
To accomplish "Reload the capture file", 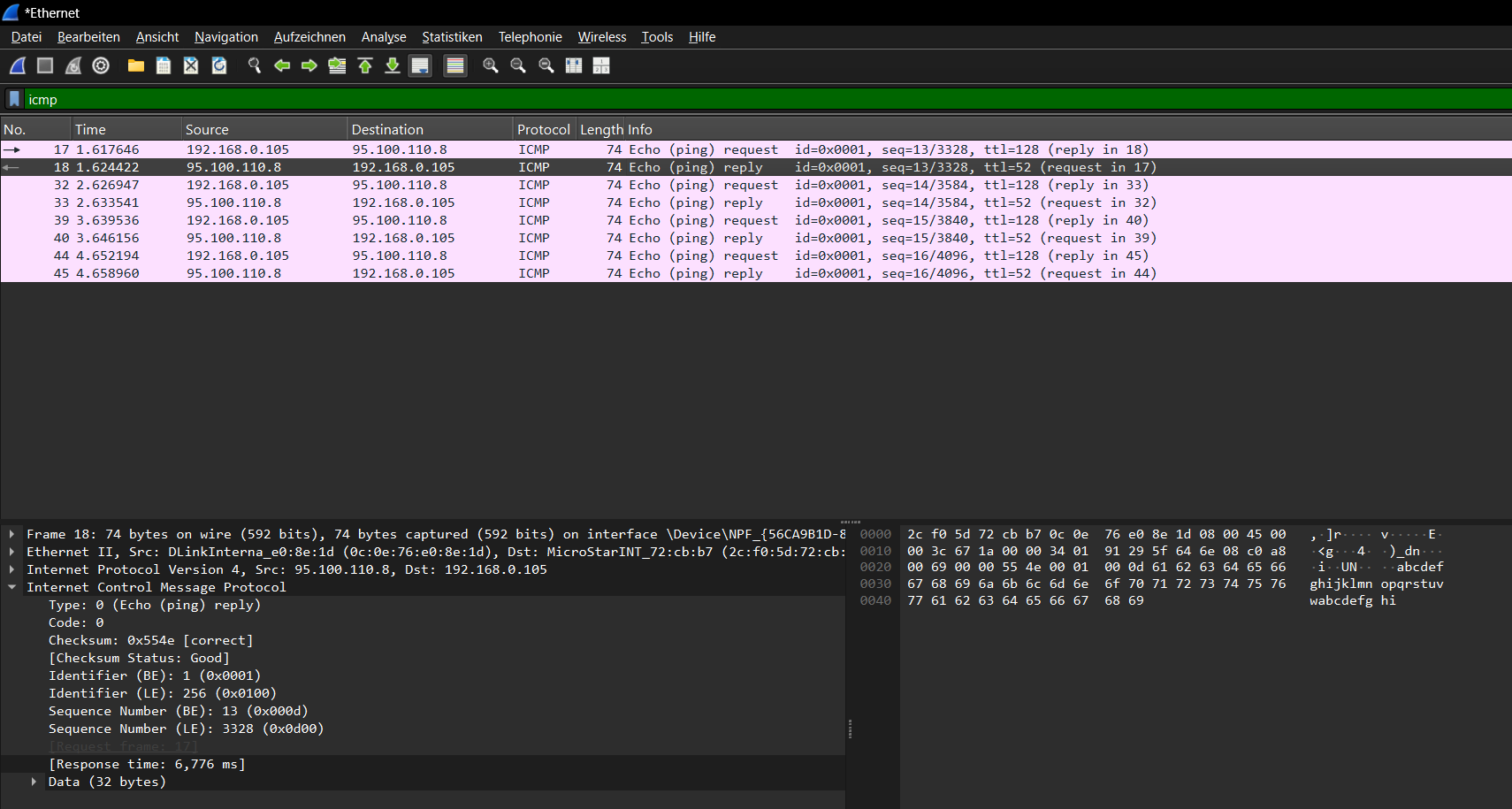I will 219,65.
